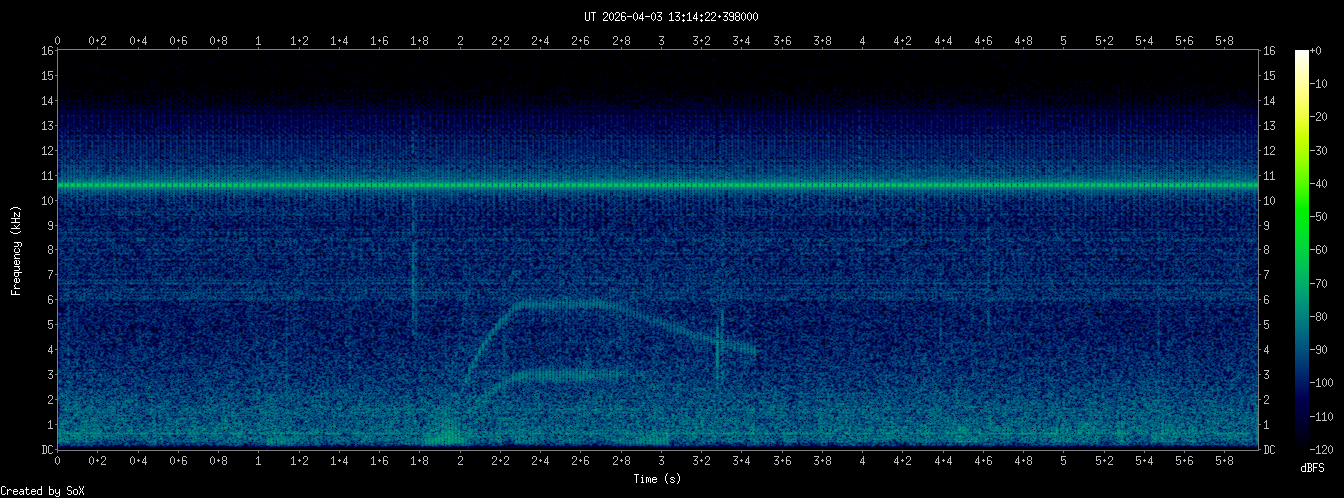Click the 16 kHz label on the left axis
The width and height of the screenshot is (1344, 498).
click(x=46, y=51)
